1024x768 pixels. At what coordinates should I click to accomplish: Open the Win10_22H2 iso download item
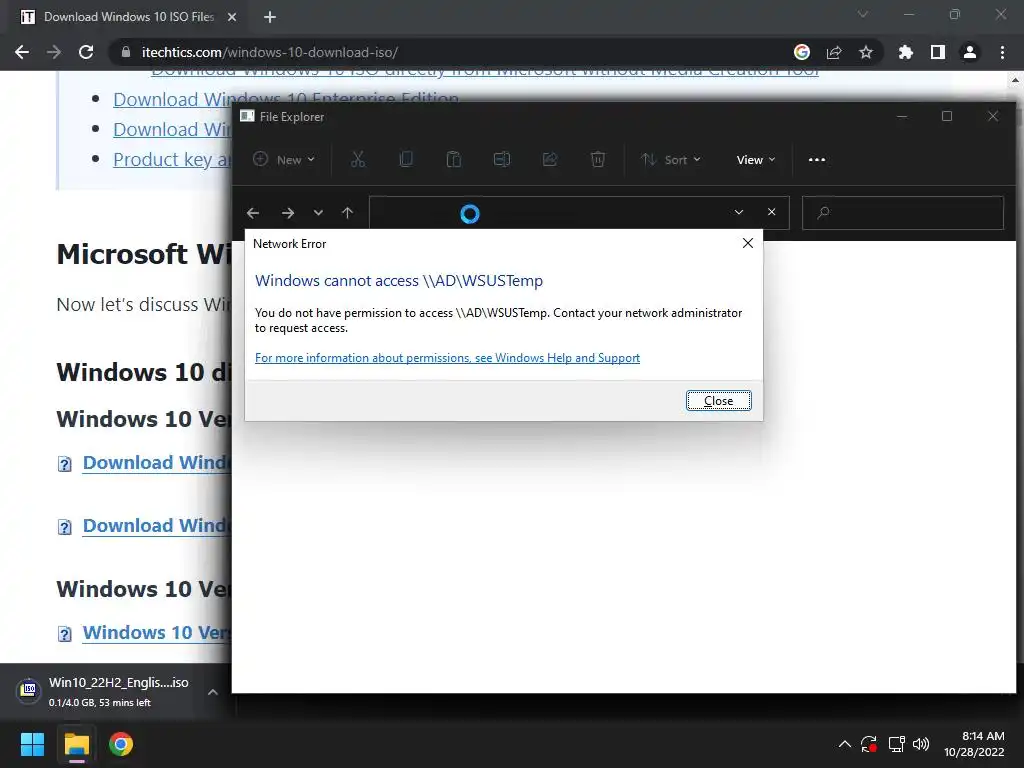pos(104,691)
